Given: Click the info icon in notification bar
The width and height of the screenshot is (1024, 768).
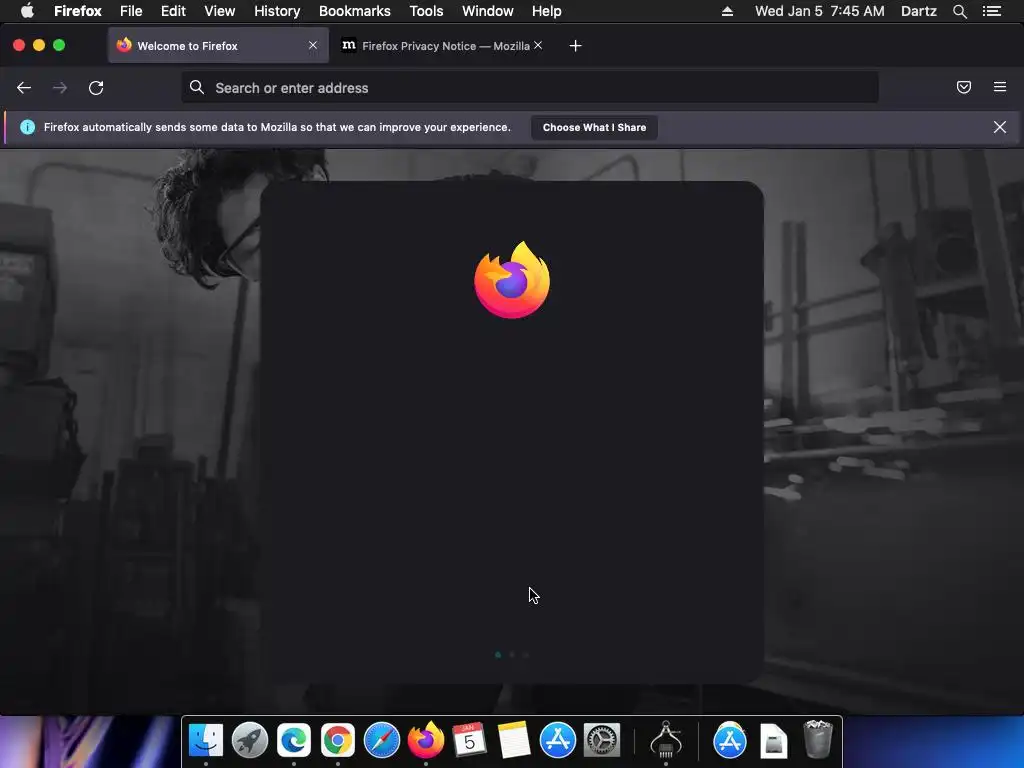Looking at the screenshot, I should click(27, 127).
